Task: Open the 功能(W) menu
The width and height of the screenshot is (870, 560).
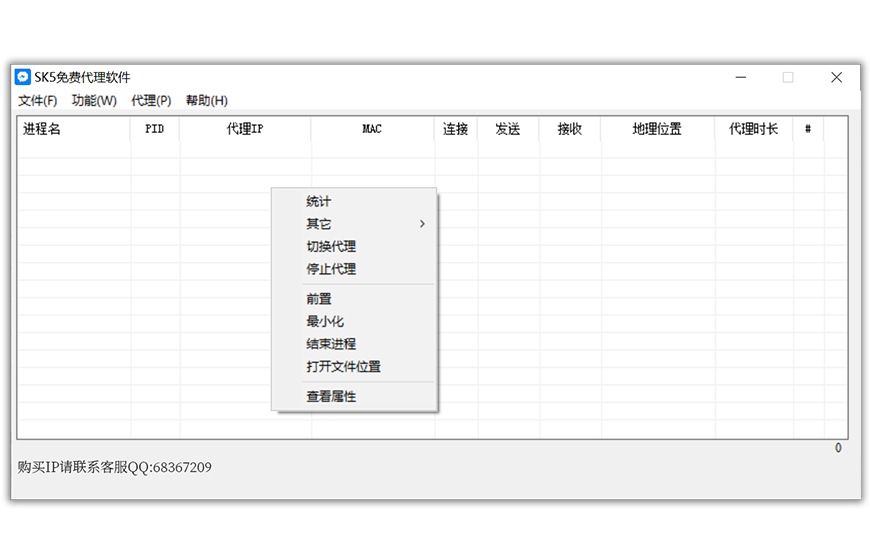Action: [94, 101]
